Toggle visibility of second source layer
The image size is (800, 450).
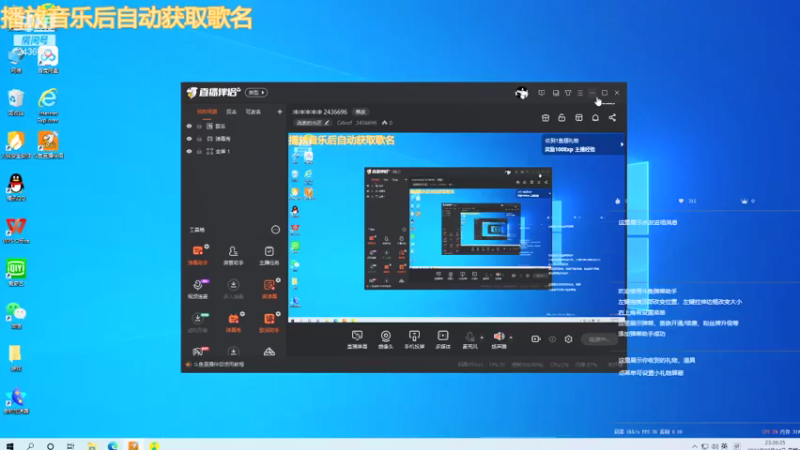pos(189,139)
